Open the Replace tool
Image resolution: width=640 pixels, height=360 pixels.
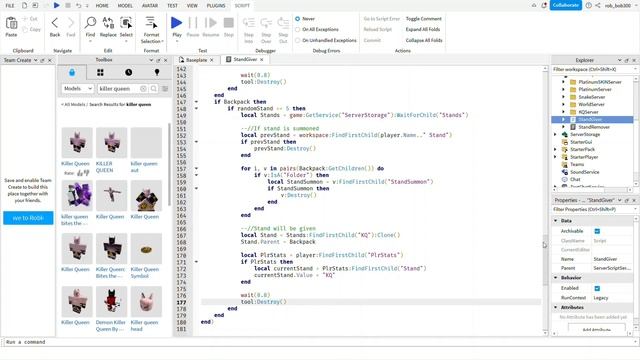[108, 23]
